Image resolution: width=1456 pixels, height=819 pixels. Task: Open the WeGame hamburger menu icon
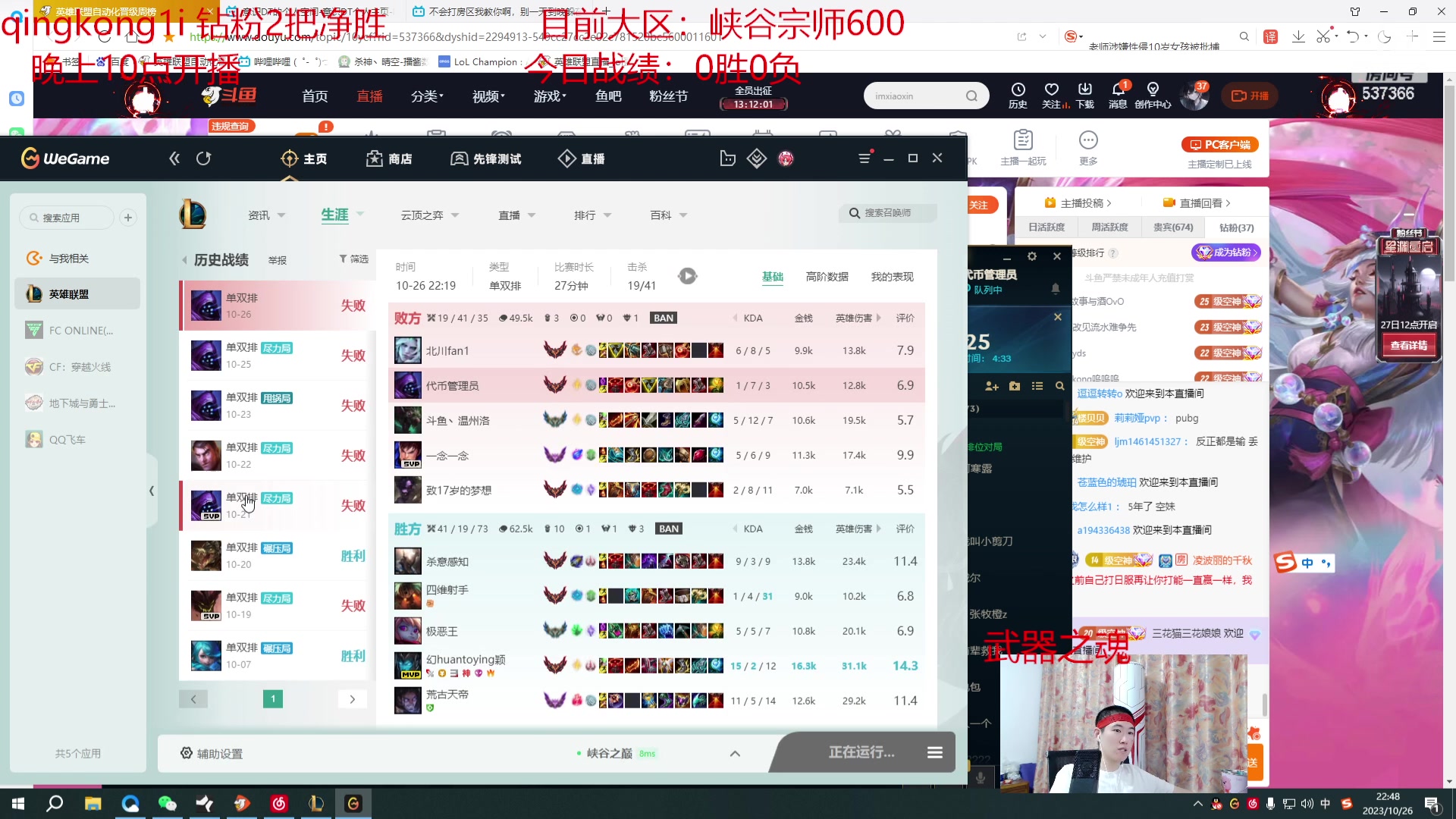[864, 158]
